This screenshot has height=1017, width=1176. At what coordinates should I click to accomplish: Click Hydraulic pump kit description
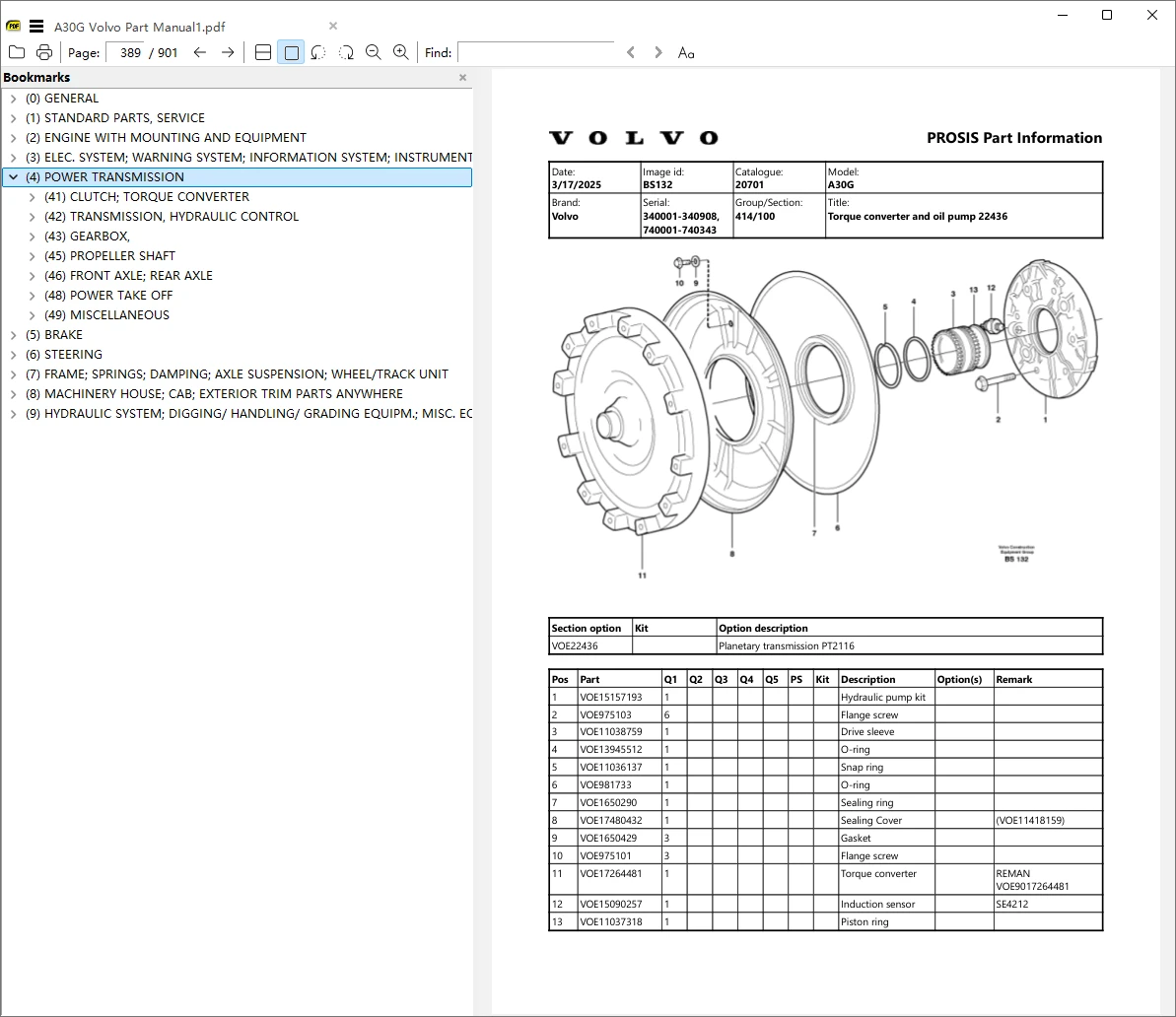pos(883,697)
